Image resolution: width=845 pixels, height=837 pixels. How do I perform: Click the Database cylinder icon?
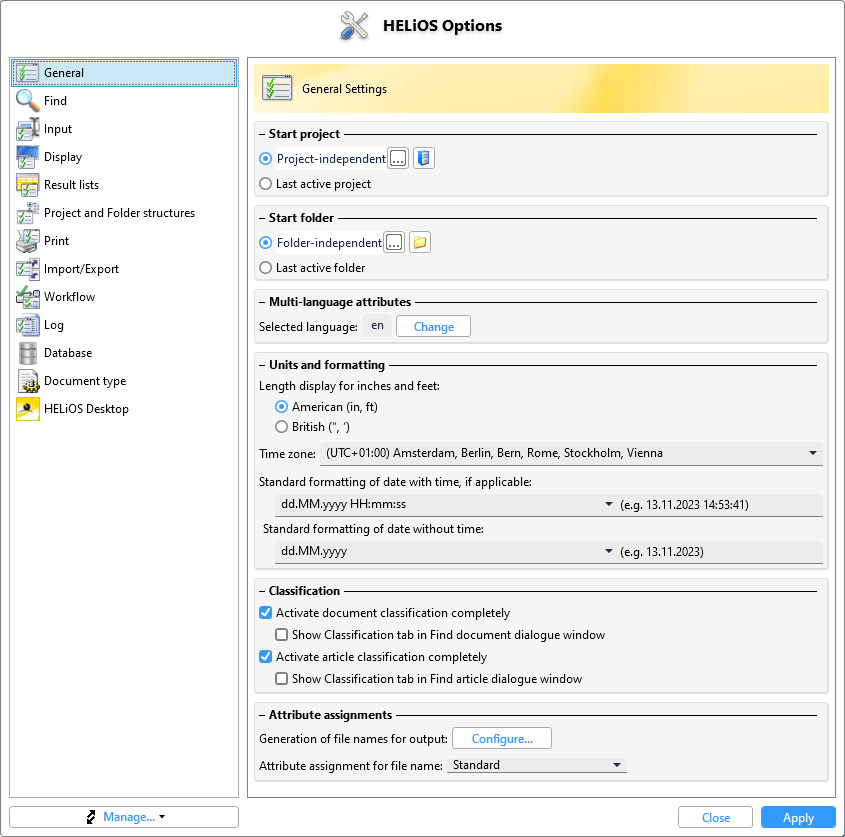click(27, 353)
